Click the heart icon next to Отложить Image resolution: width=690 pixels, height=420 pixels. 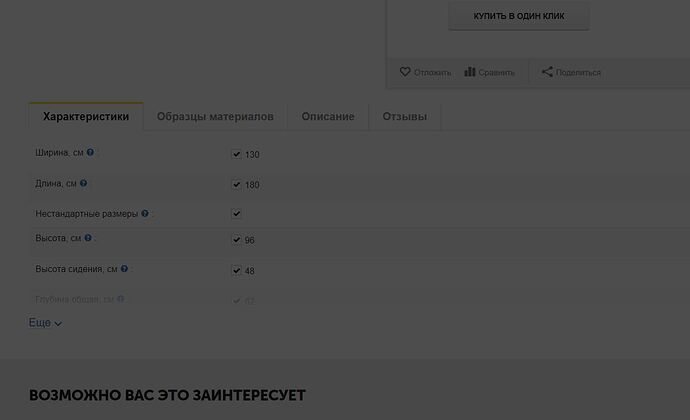[x=405, y=72]
